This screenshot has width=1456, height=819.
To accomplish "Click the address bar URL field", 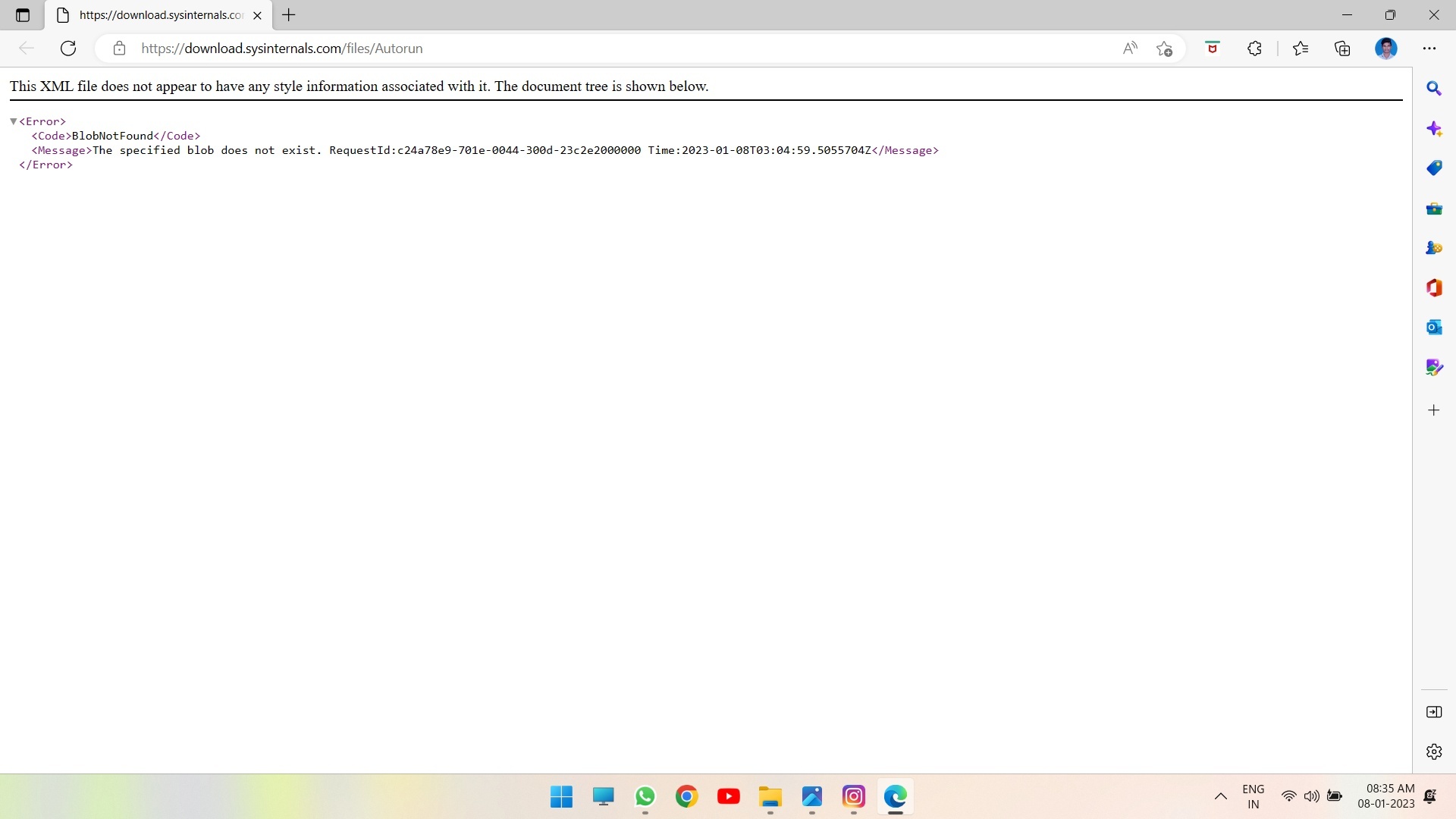I will click(531, 49).
